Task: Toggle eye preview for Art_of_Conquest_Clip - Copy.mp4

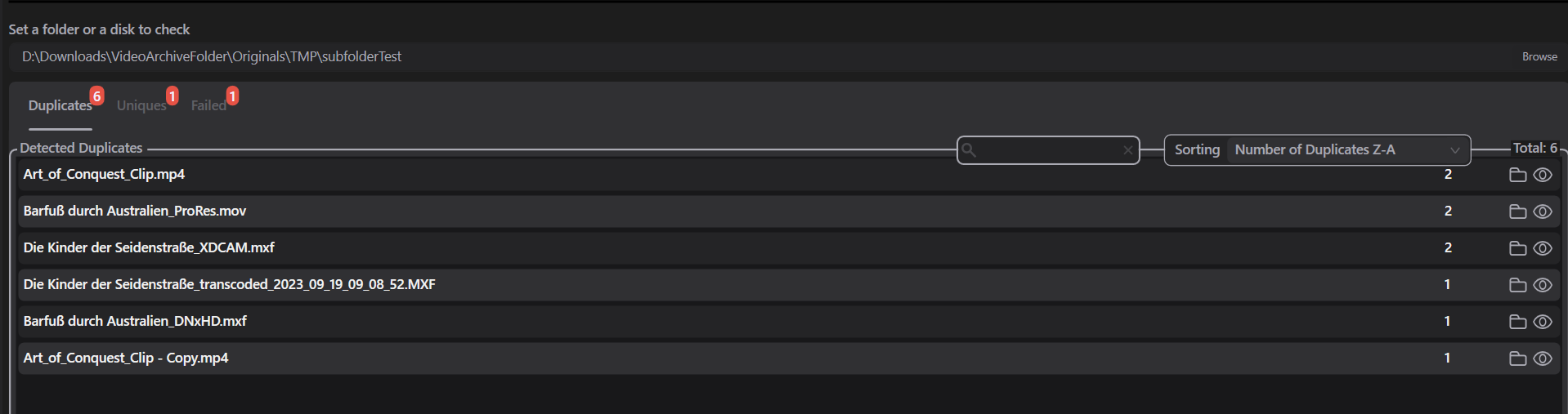Action: coord(1543,358)
